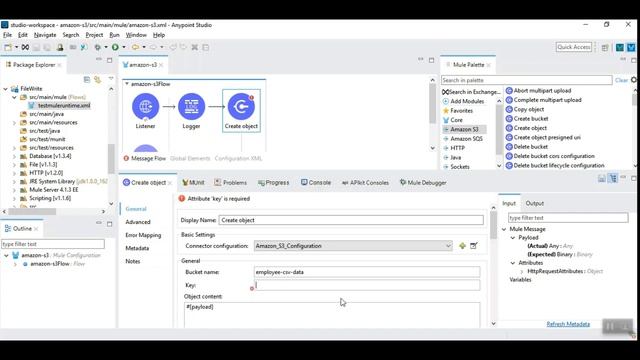
Task: Select HTTP module in palette
Action: 457,148
